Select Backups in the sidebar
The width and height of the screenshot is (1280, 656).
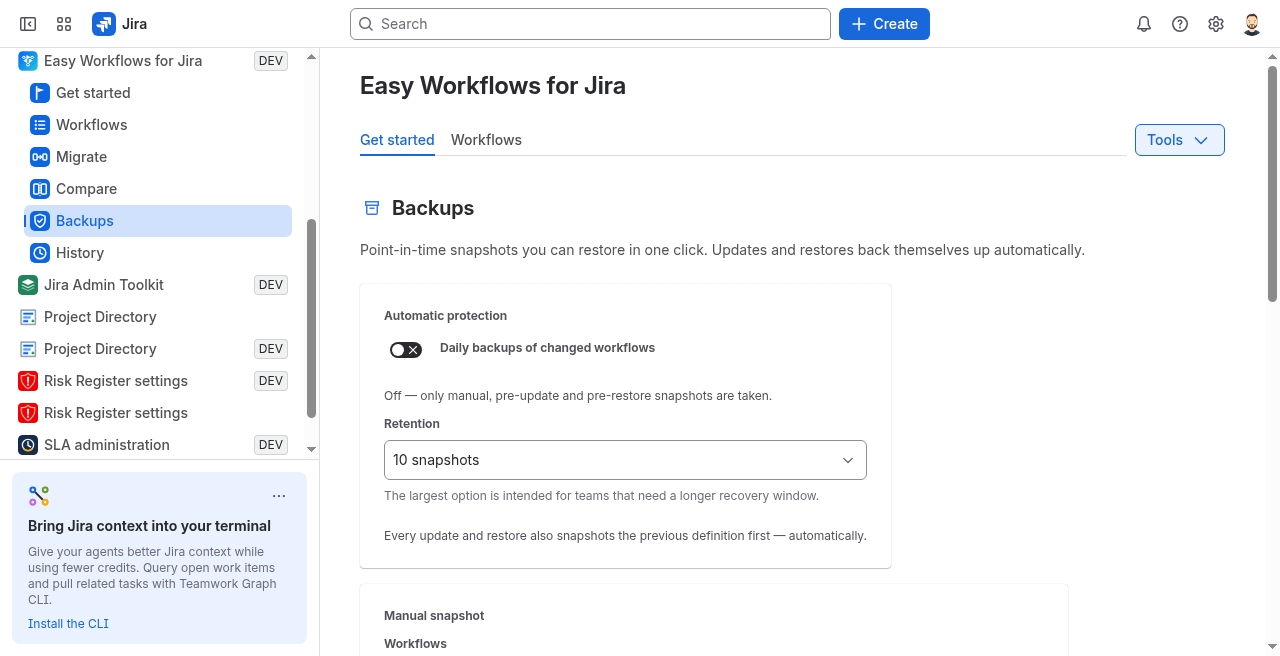click(x=158, y=221)
